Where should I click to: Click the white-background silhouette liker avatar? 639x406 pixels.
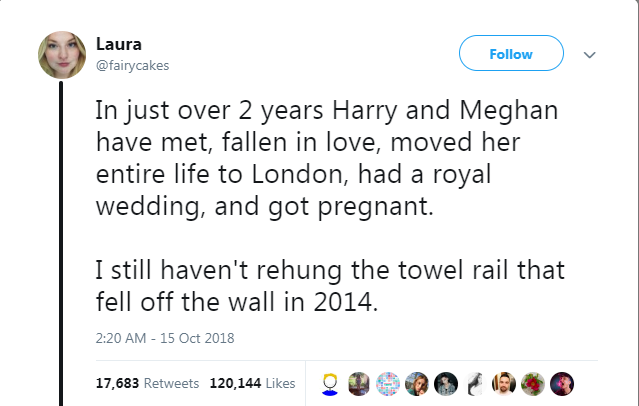[476, 383]
